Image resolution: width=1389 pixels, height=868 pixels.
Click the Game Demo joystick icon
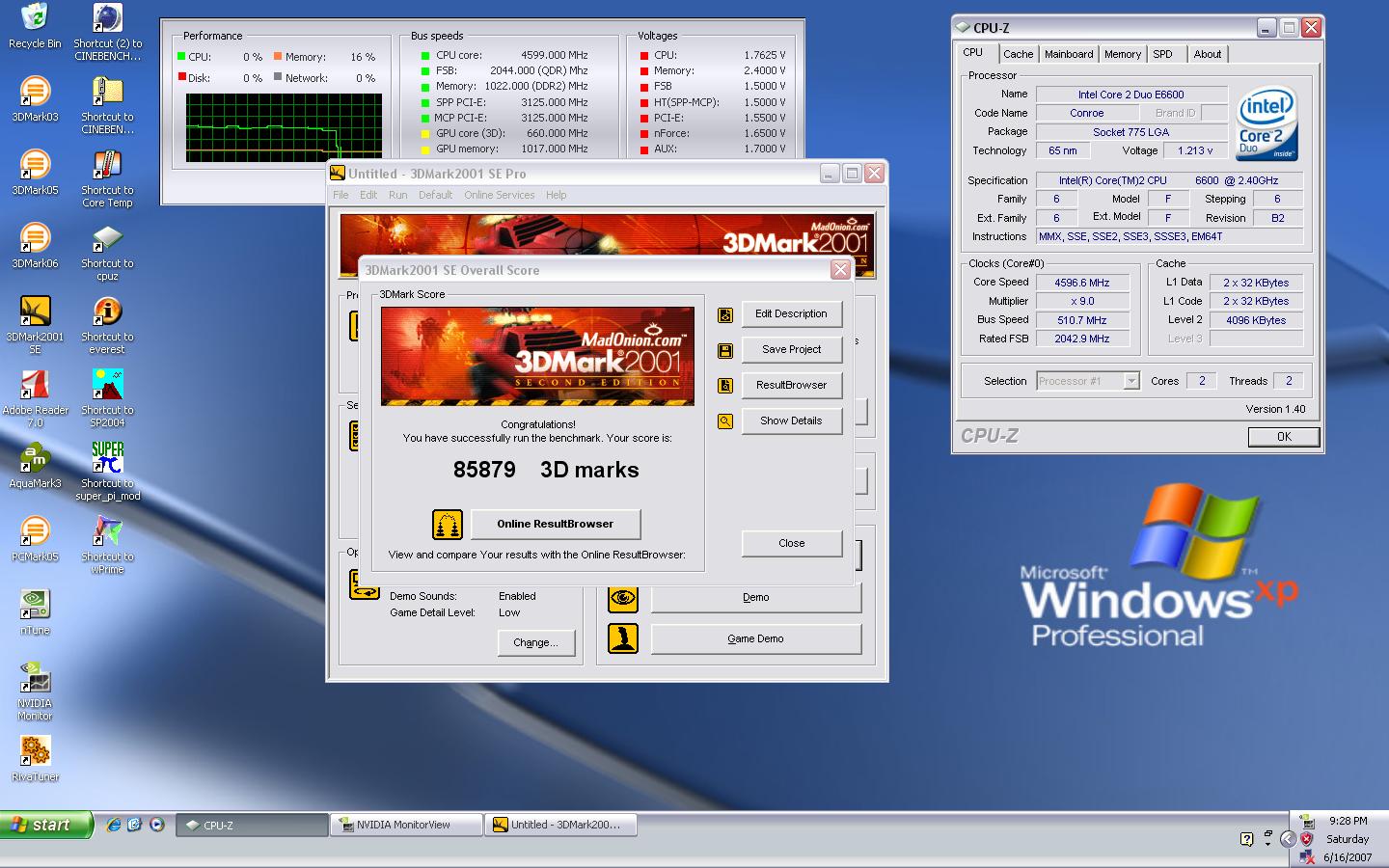pyautogui.click(x=623, y=638)
